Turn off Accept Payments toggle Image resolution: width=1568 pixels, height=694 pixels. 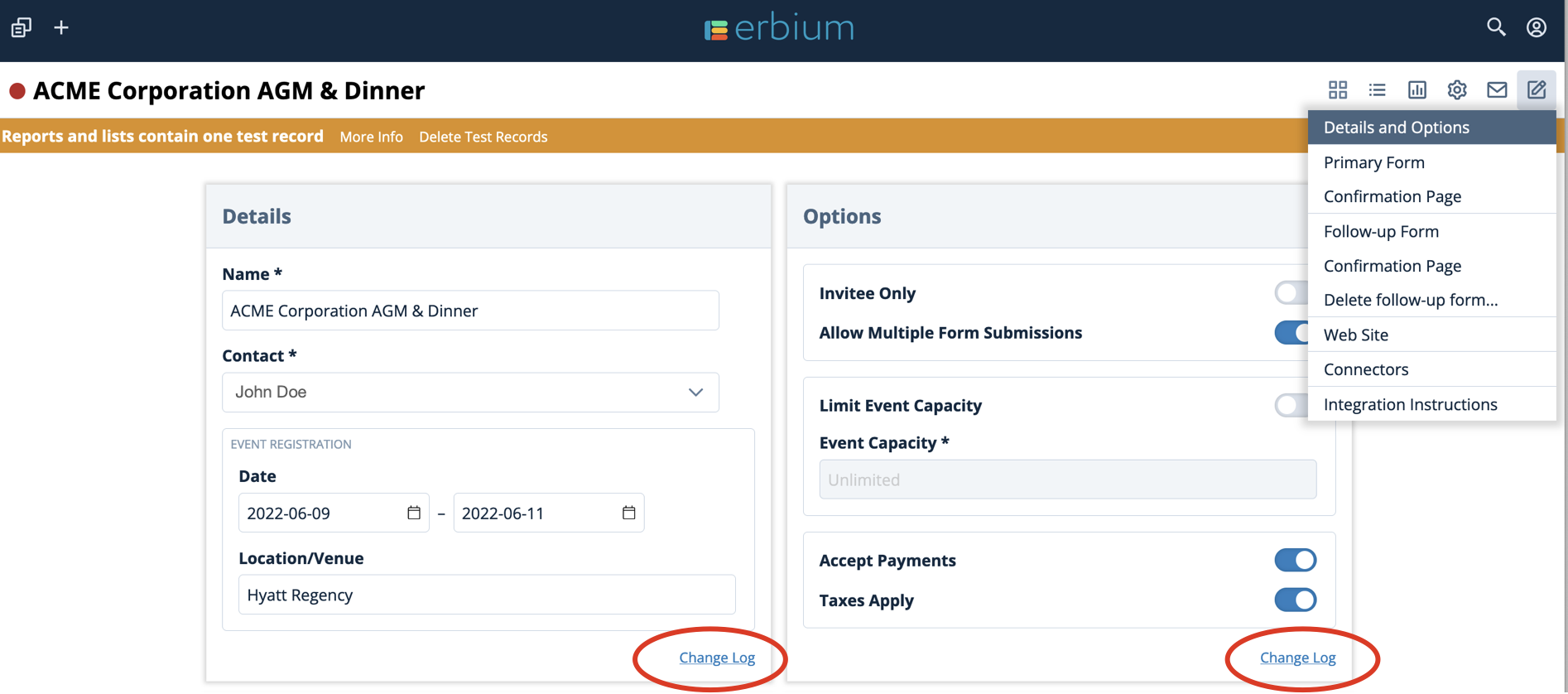pos(1296,560)
